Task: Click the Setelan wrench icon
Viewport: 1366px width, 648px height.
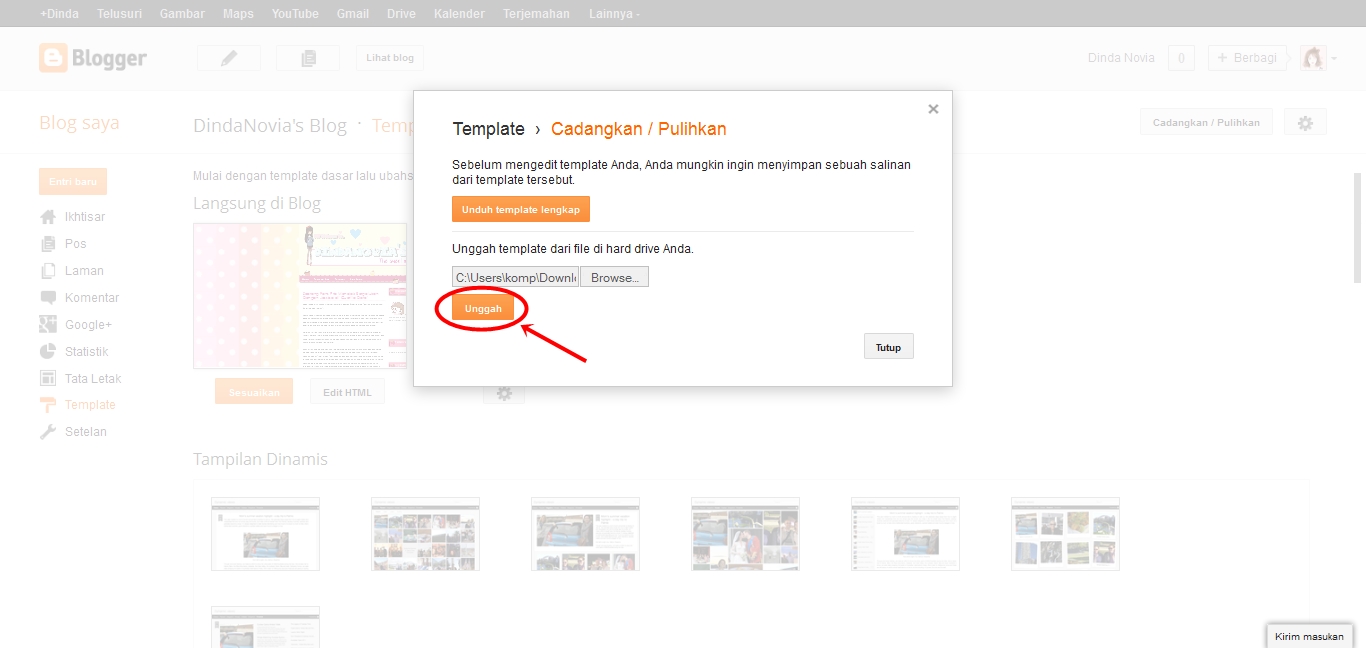Action: 48,432
